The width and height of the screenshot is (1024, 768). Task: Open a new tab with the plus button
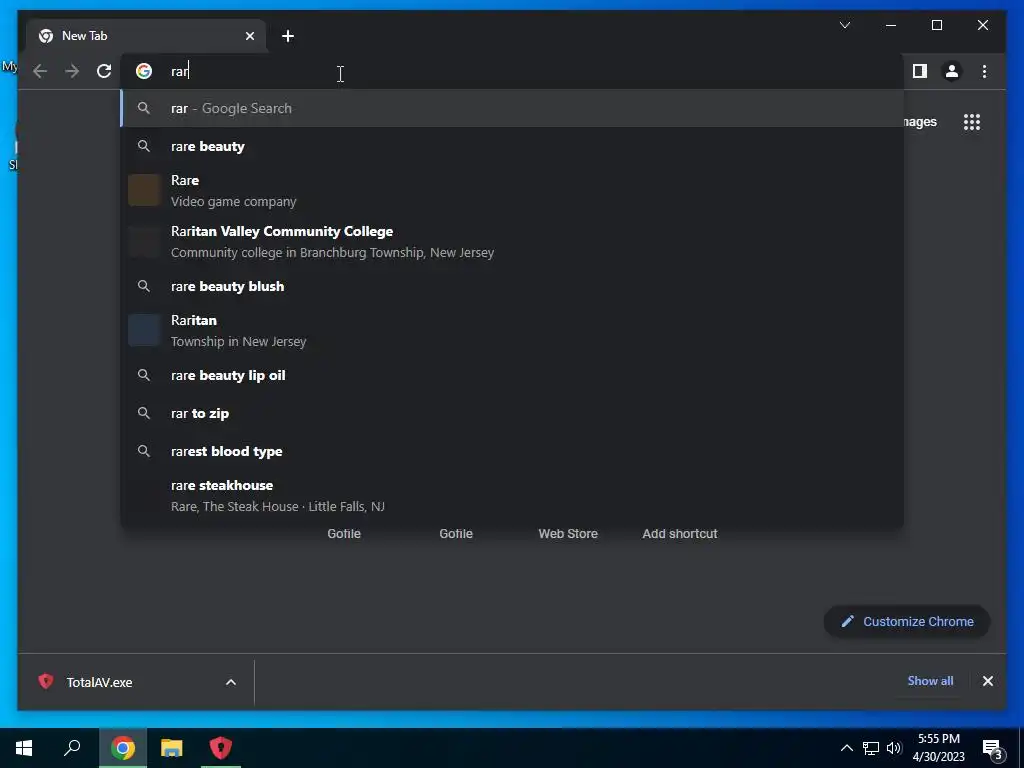coord(288,36)
